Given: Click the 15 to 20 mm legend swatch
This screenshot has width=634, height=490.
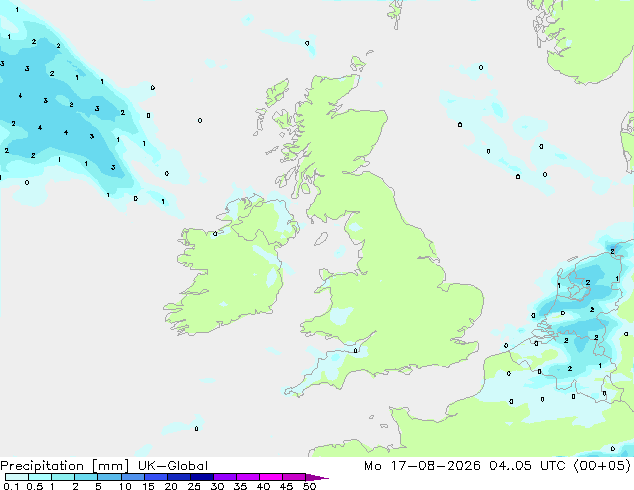Looking at the screenshot, I should pos(155,477).
